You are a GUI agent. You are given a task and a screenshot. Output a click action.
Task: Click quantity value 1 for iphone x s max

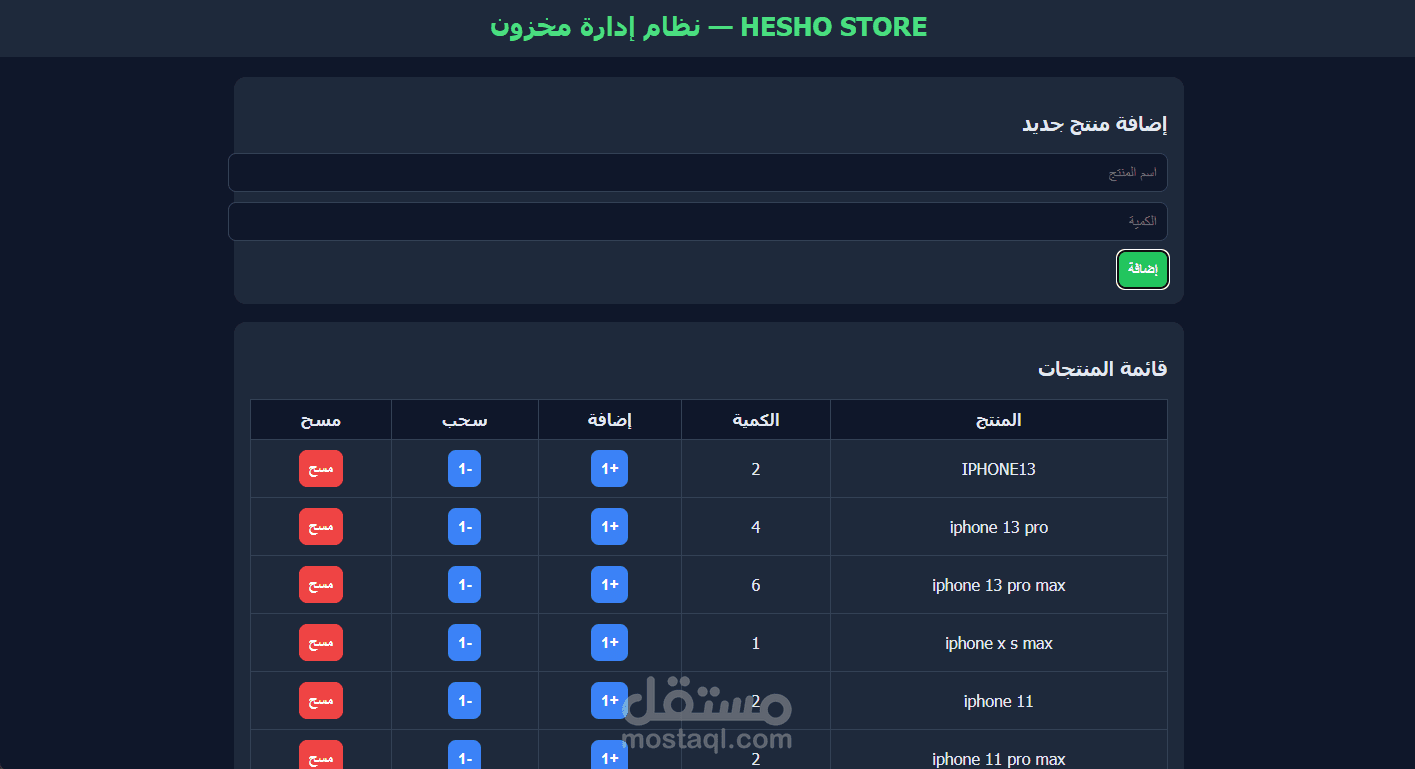756,643
